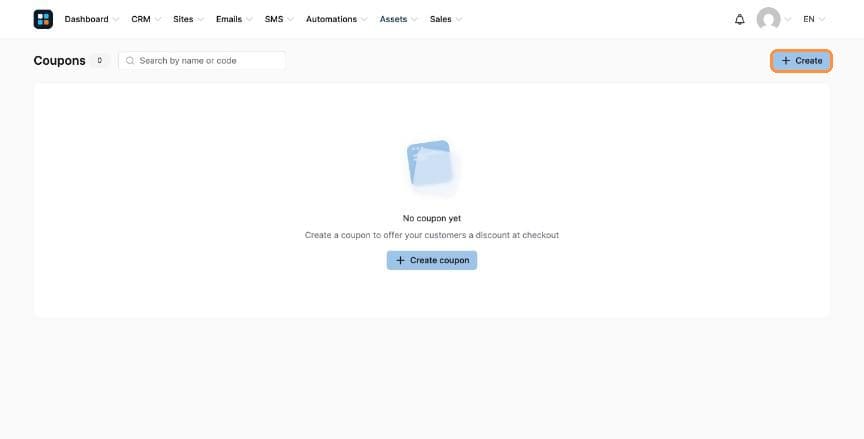Screen dimensions: 864x439
Task: Click the app logo icon
Action: pos(43,19)
